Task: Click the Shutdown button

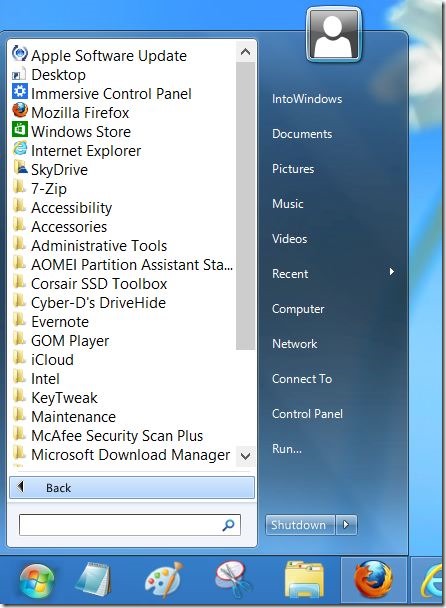Action: [x=300, y=525]
